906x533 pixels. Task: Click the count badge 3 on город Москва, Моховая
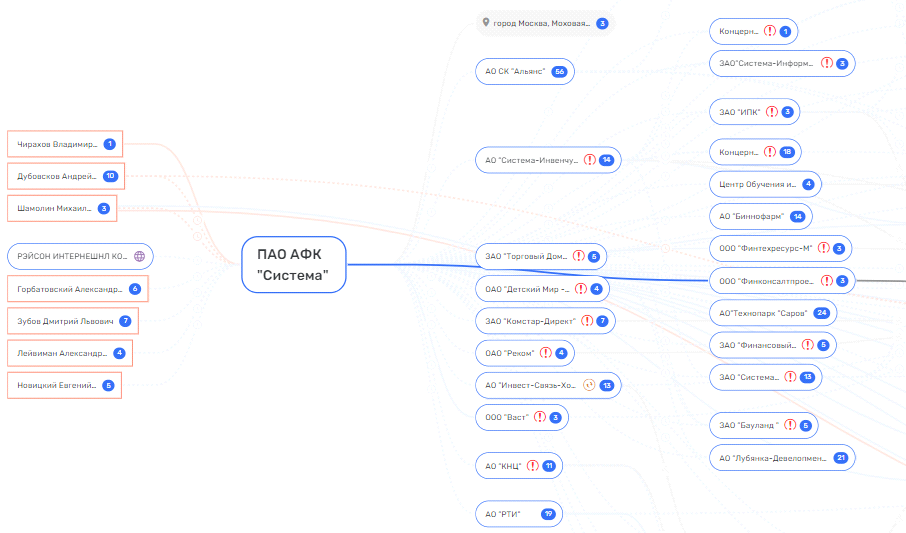click(x=602, y=23)
